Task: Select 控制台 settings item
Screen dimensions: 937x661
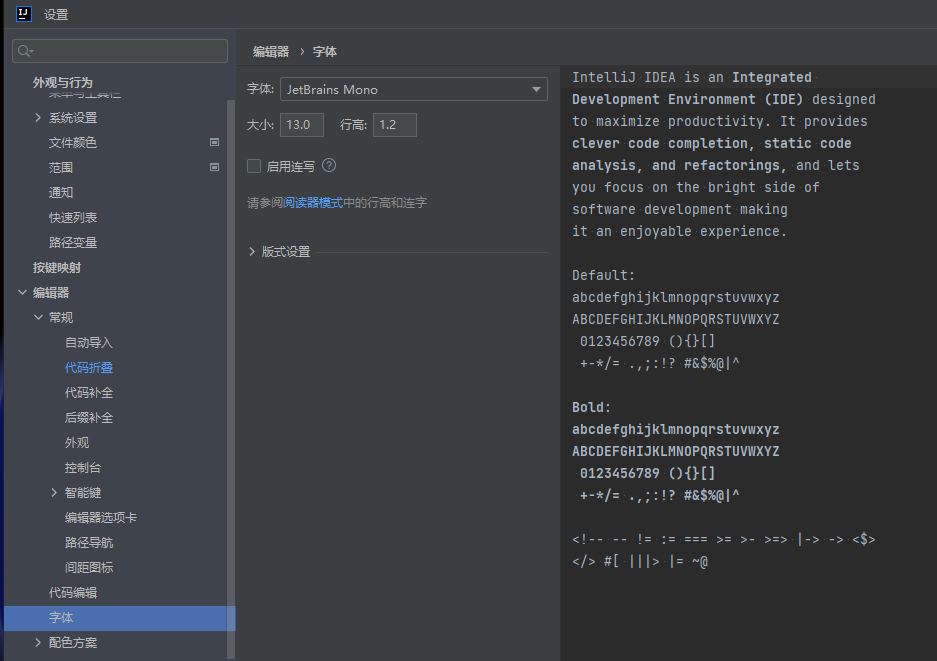Action: [83, 468]
